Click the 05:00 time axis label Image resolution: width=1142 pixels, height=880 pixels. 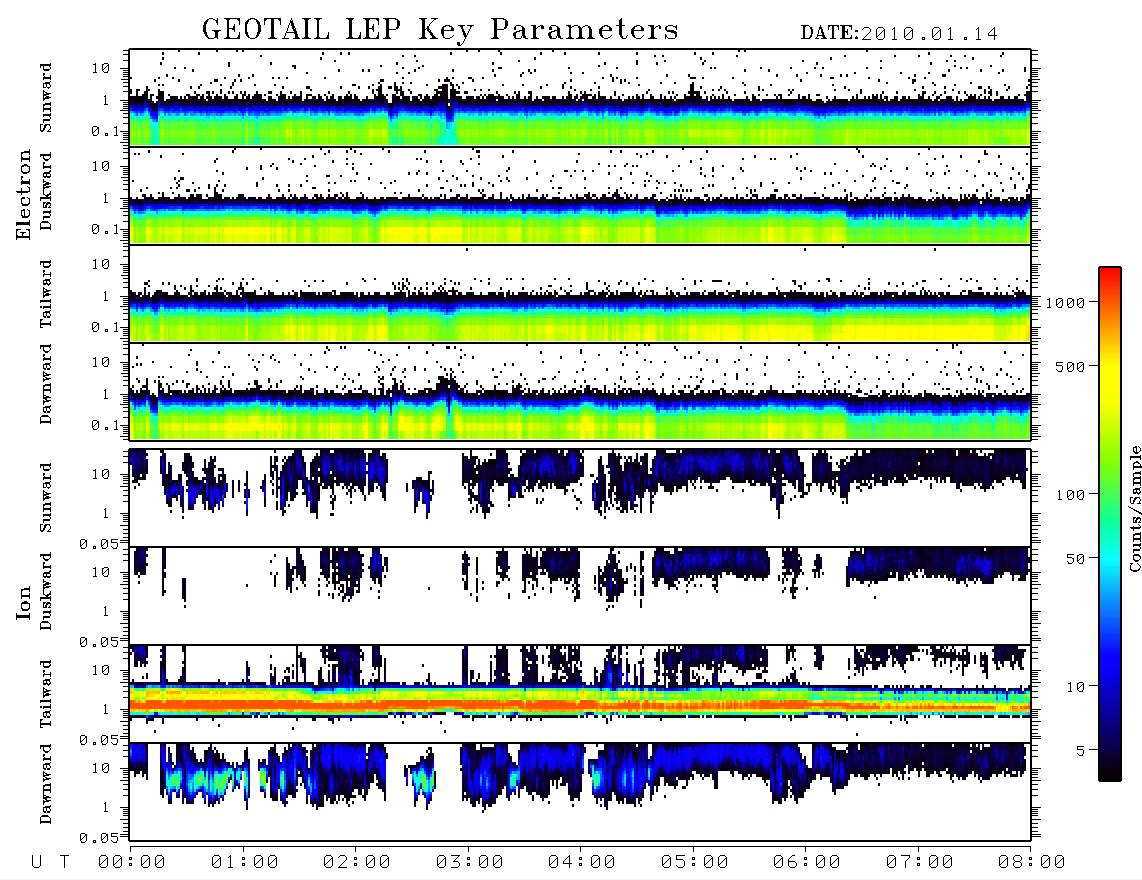point(695,862)
